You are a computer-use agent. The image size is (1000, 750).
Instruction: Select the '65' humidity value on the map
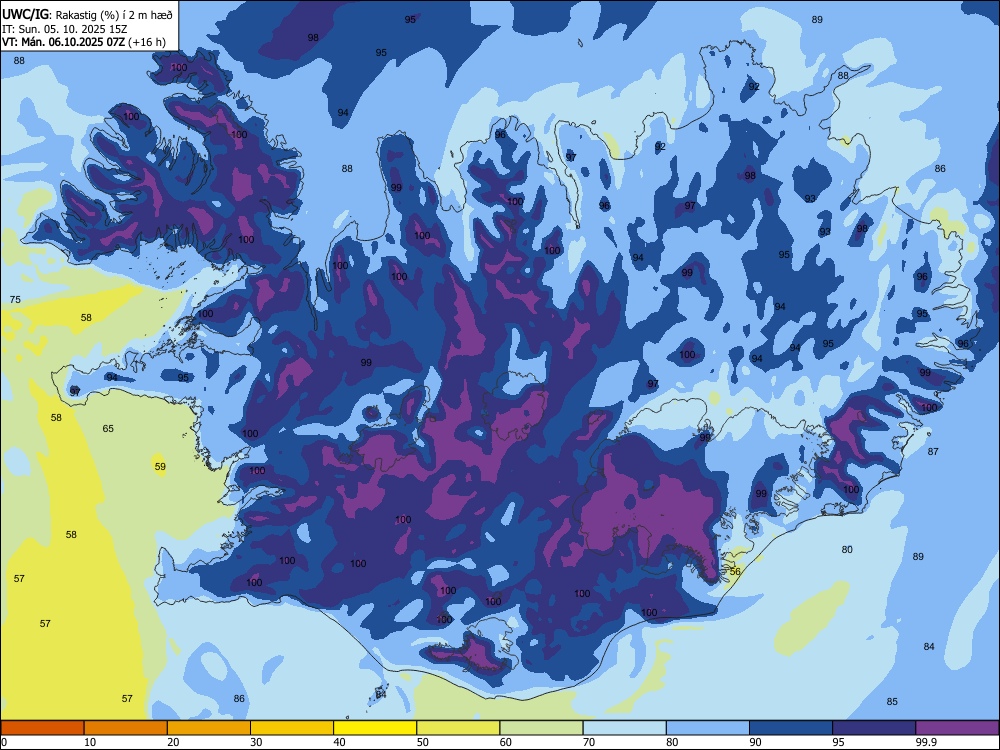(x=108, y=429)
